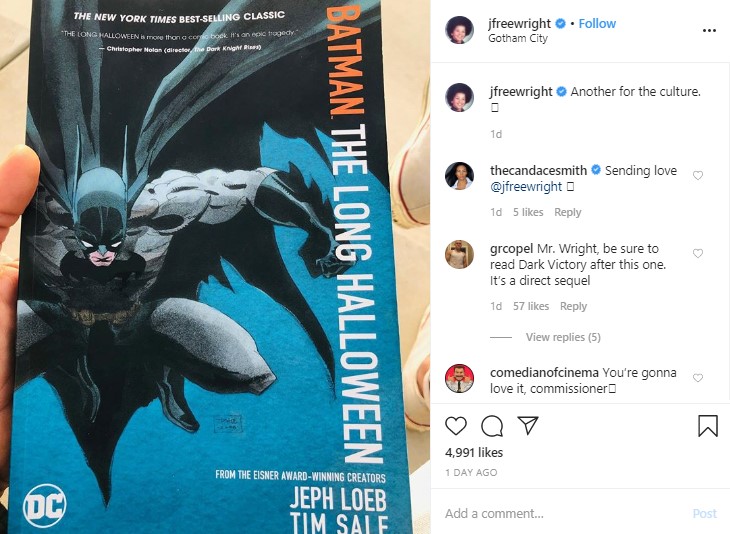Open comedianofcinema profile avatar
730x534 pixels.
coord(460,379)
